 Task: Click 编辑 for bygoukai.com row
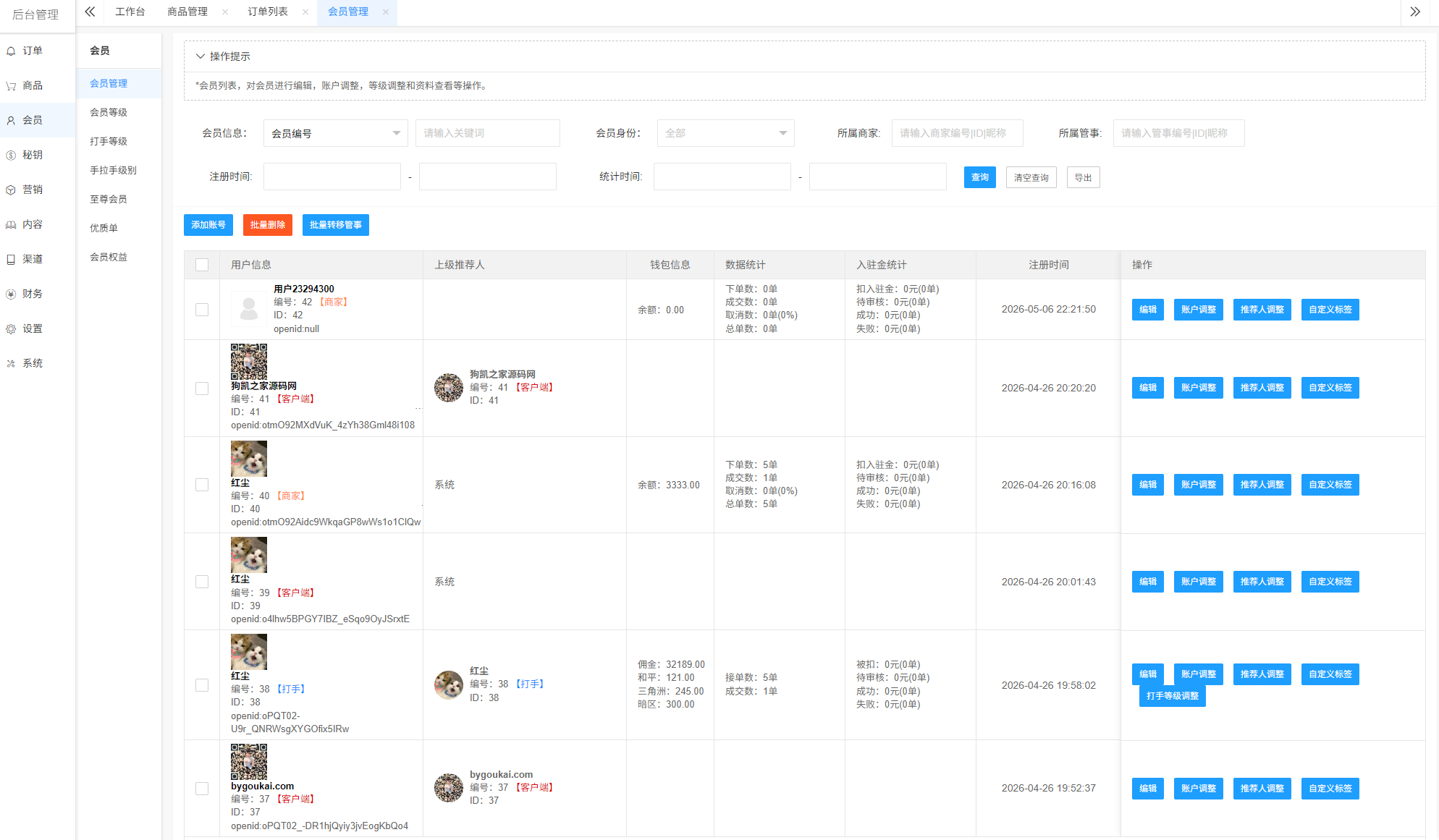point(1148,789)
